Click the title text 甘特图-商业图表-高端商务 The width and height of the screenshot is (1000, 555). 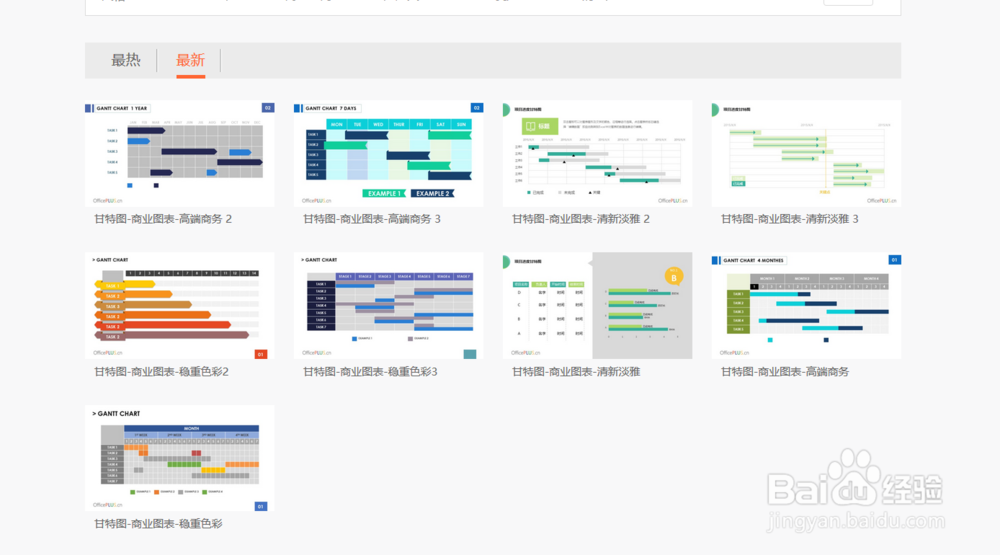click(784, 371)
